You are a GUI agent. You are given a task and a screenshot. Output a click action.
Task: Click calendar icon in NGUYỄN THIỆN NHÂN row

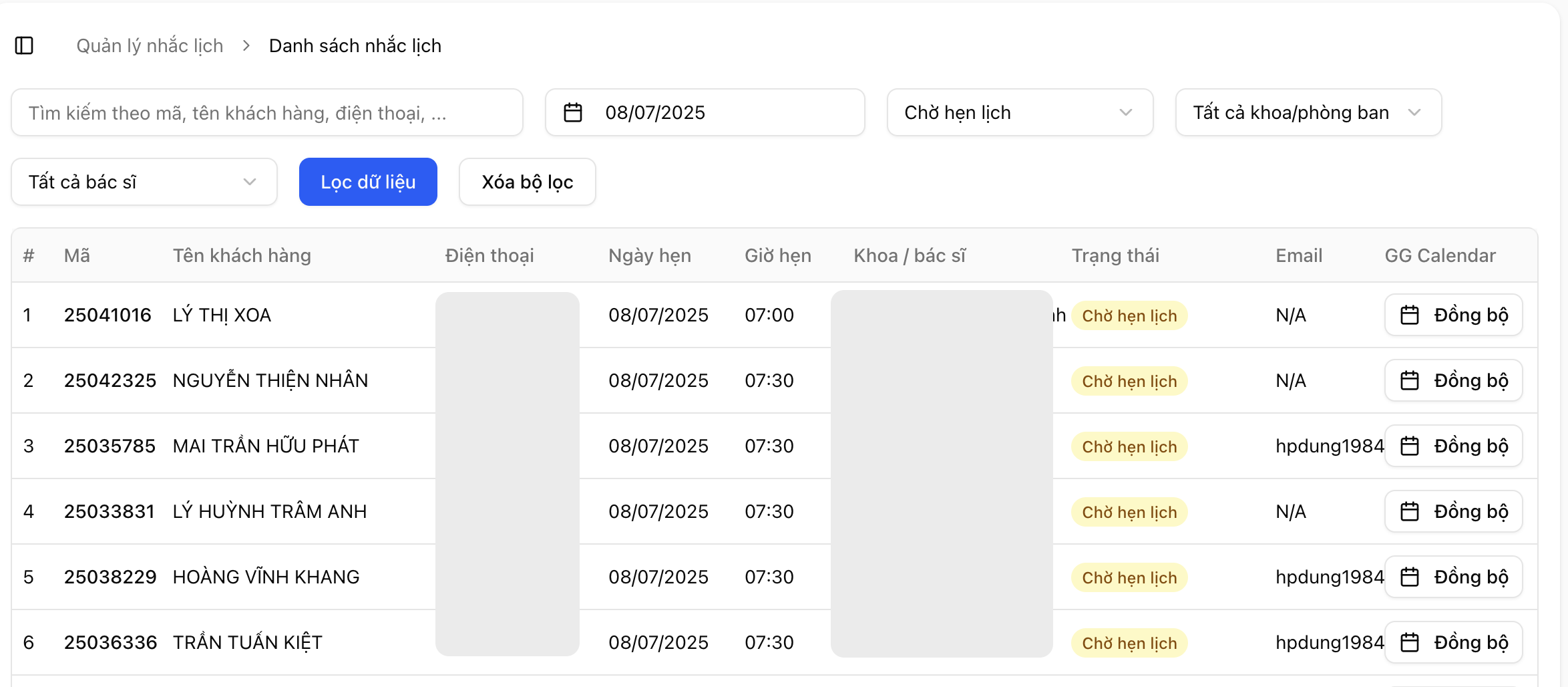click(x=1410, y=380)
